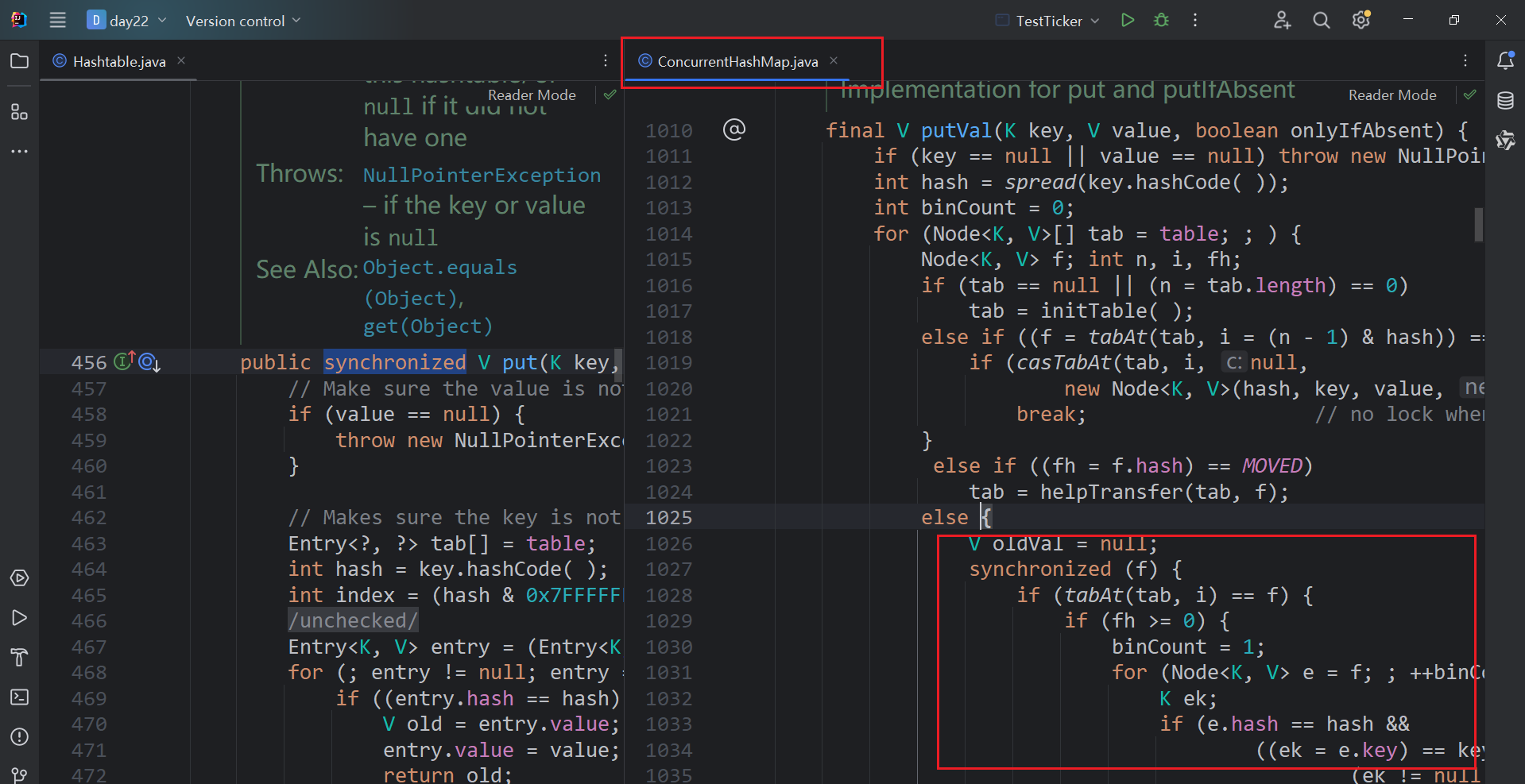Click the right editor vertical scrollbar thumb
Viewport: 1525px width, 784px height.
[1478, 224]
